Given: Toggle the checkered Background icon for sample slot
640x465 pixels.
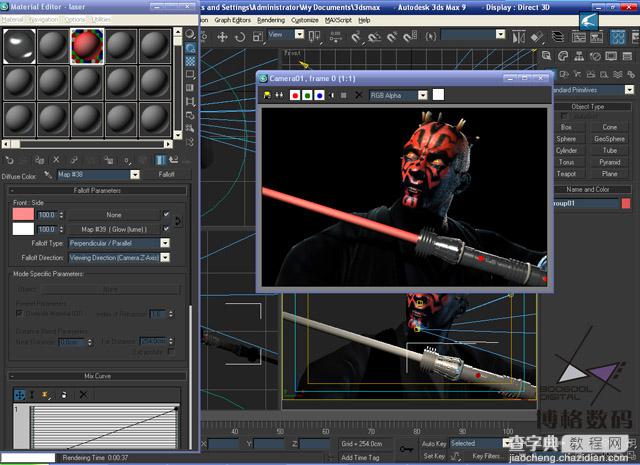Looking at the screenshot, I should click(190, 61).
